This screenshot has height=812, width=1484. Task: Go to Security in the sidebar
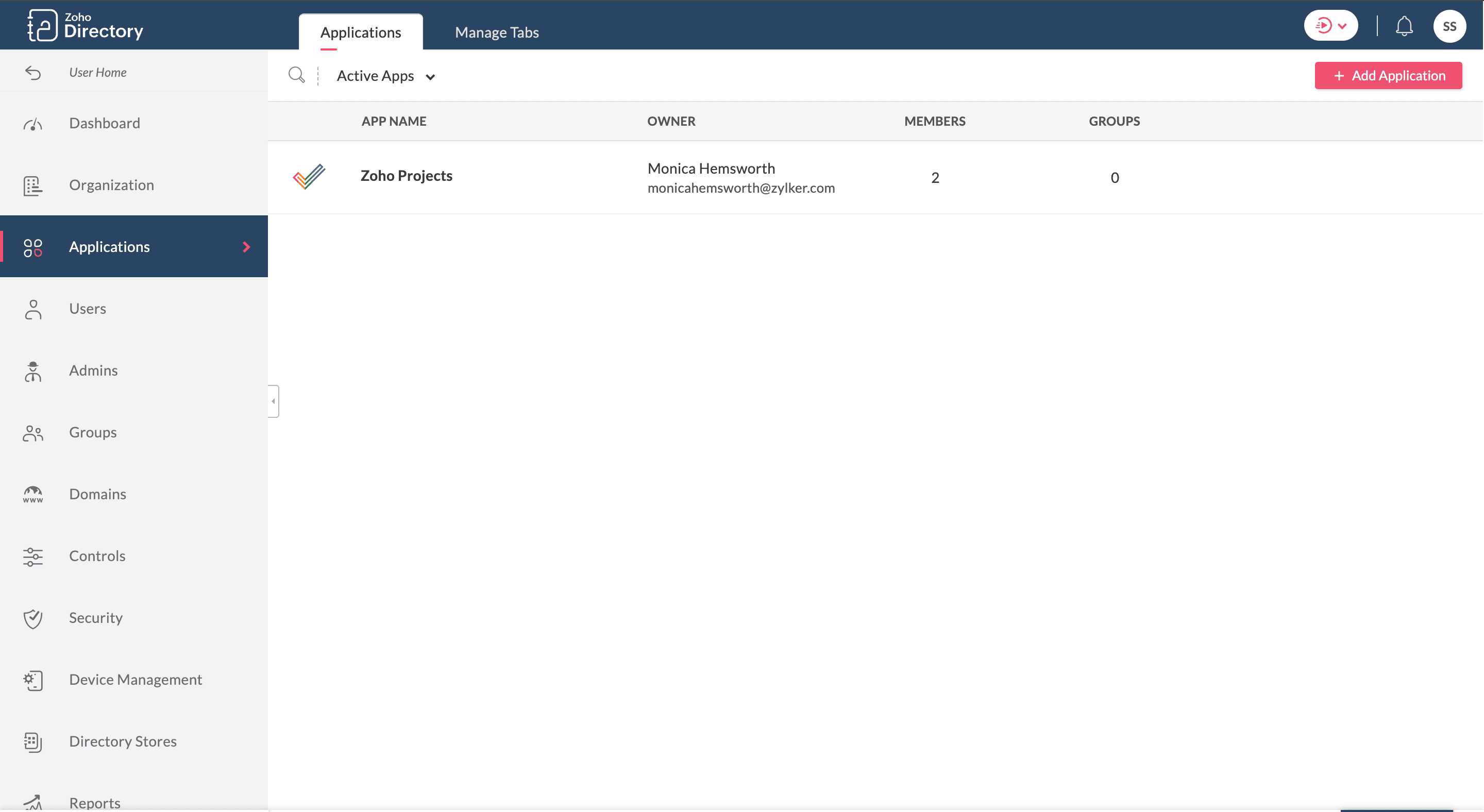click(96, 618)
